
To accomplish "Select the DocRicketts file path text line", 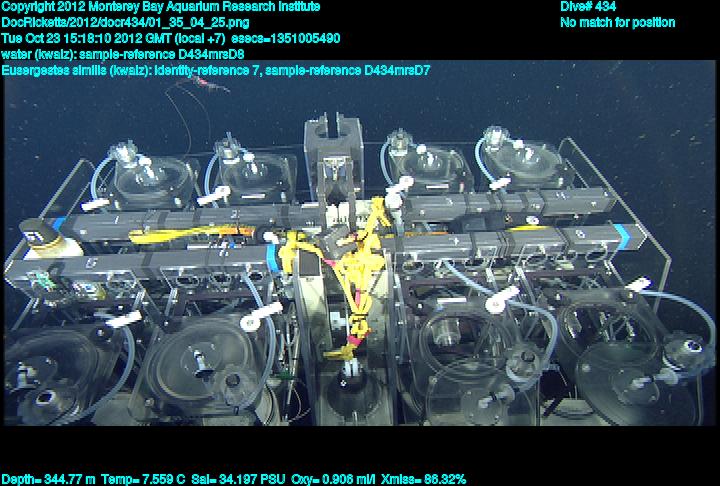I will click(125, 23).
